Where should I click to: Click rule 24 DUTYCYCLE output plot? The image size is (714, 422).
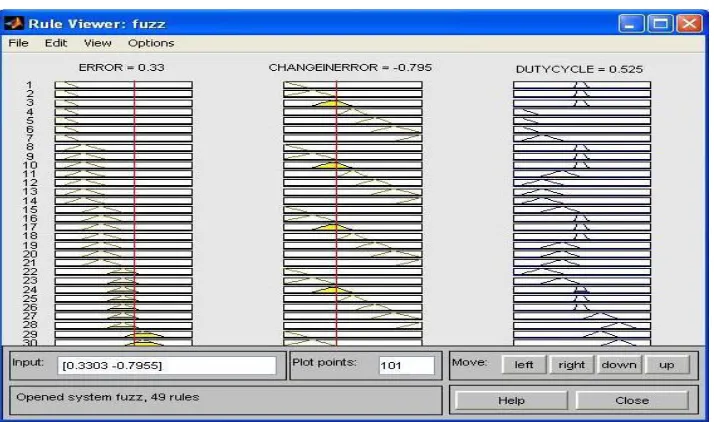coord(582,290)
